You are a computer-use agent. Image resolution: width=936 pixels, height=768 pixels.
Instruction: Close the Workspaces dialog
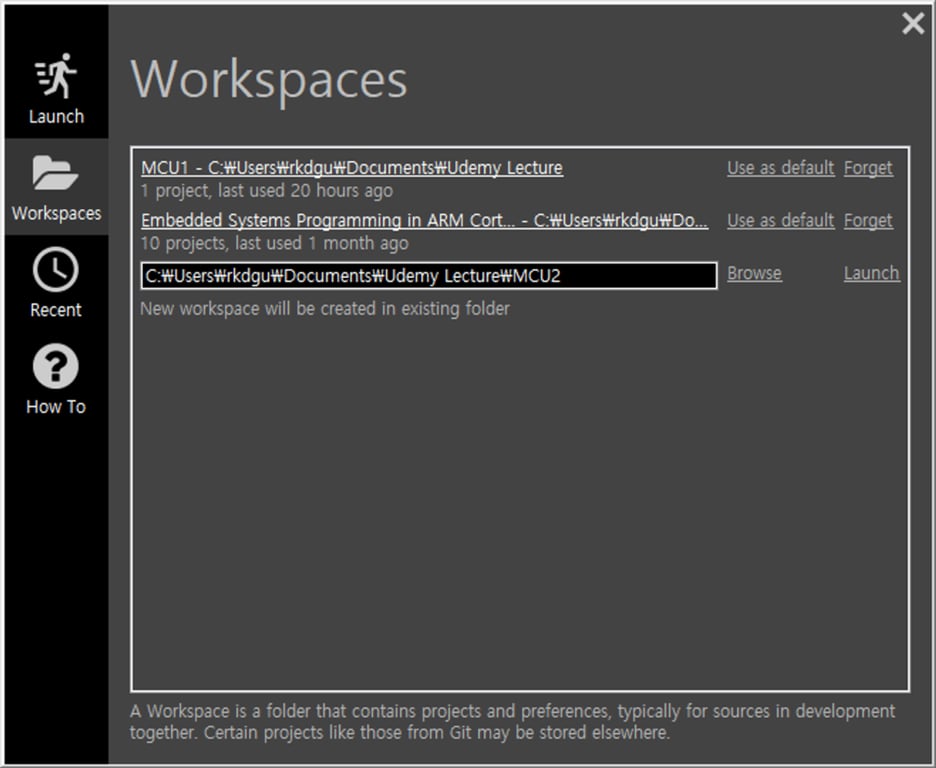point(912,23)
